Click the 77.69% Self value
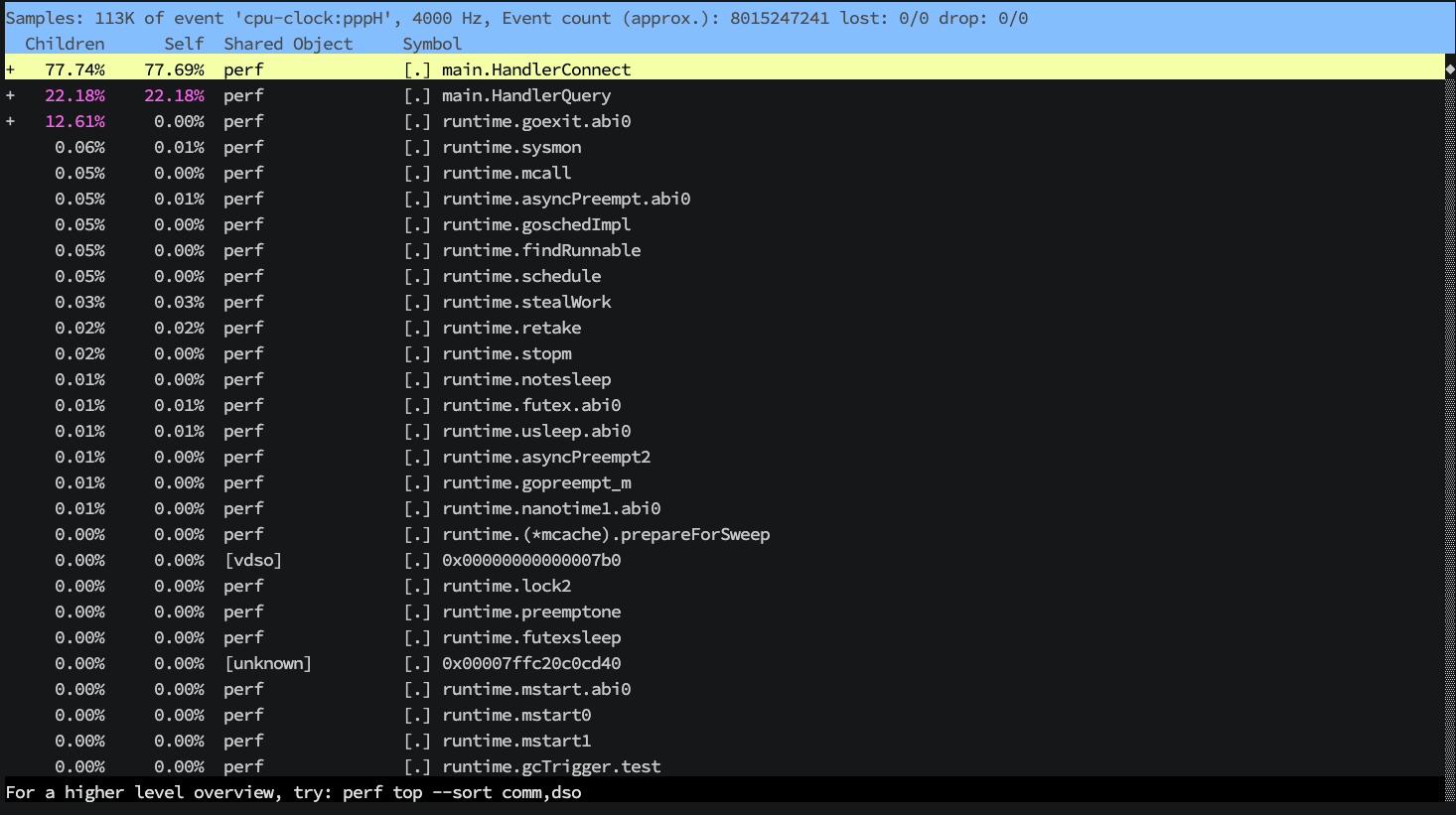Screen dimensions: 1456x815 174,69
